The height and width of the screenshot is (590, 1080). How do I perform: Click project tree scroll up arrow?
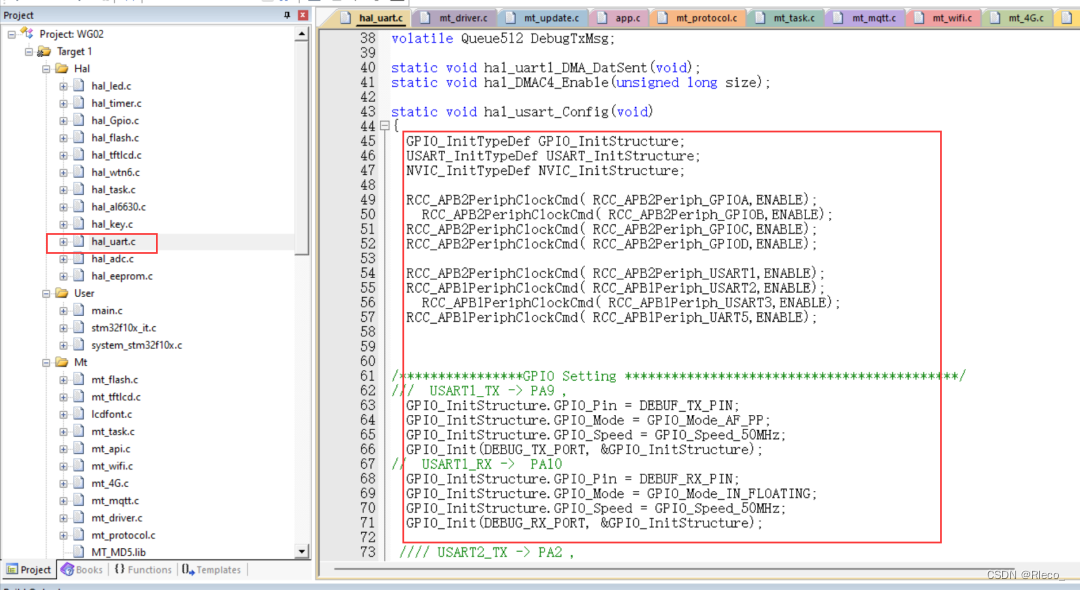302,34
